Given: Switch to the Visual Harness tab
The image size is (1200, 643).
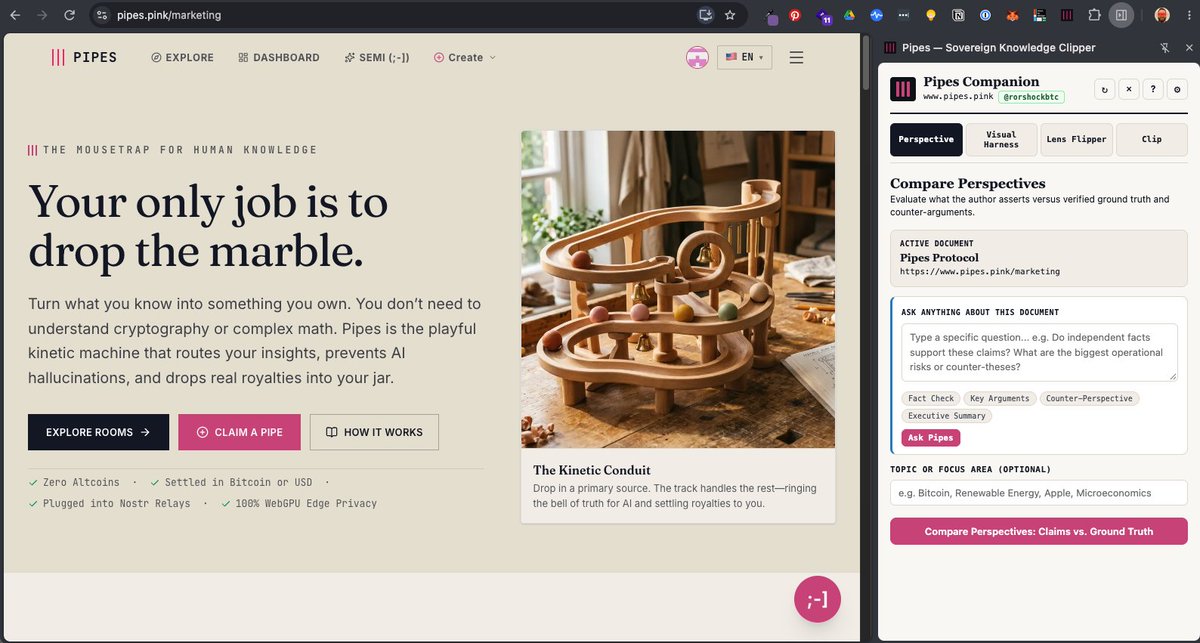Looking at the screenshot, I should click(1001, 139).
